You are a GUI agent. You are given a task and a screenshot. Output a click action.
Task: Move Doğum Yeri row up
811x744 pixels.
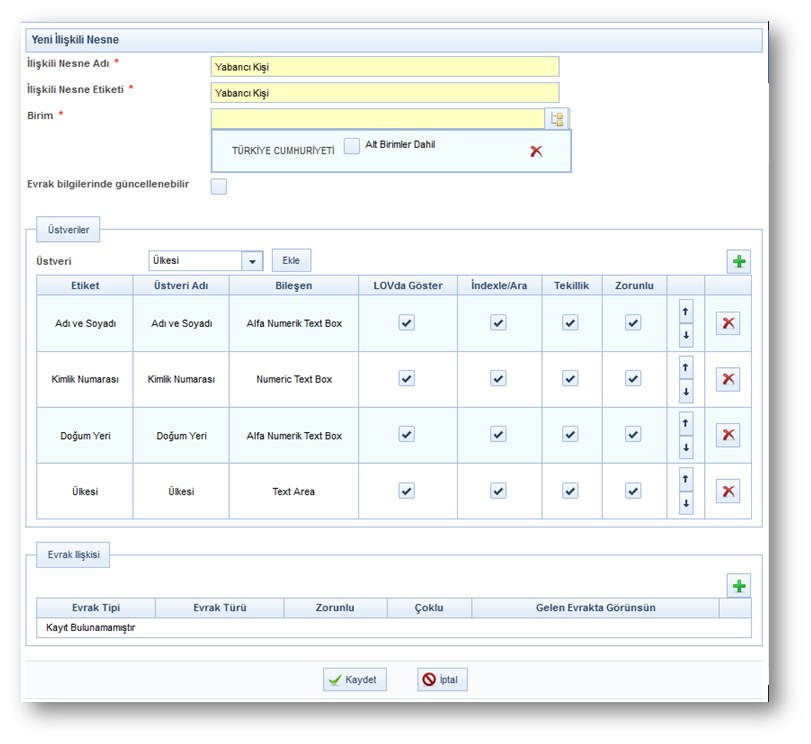tap(686, 423)
